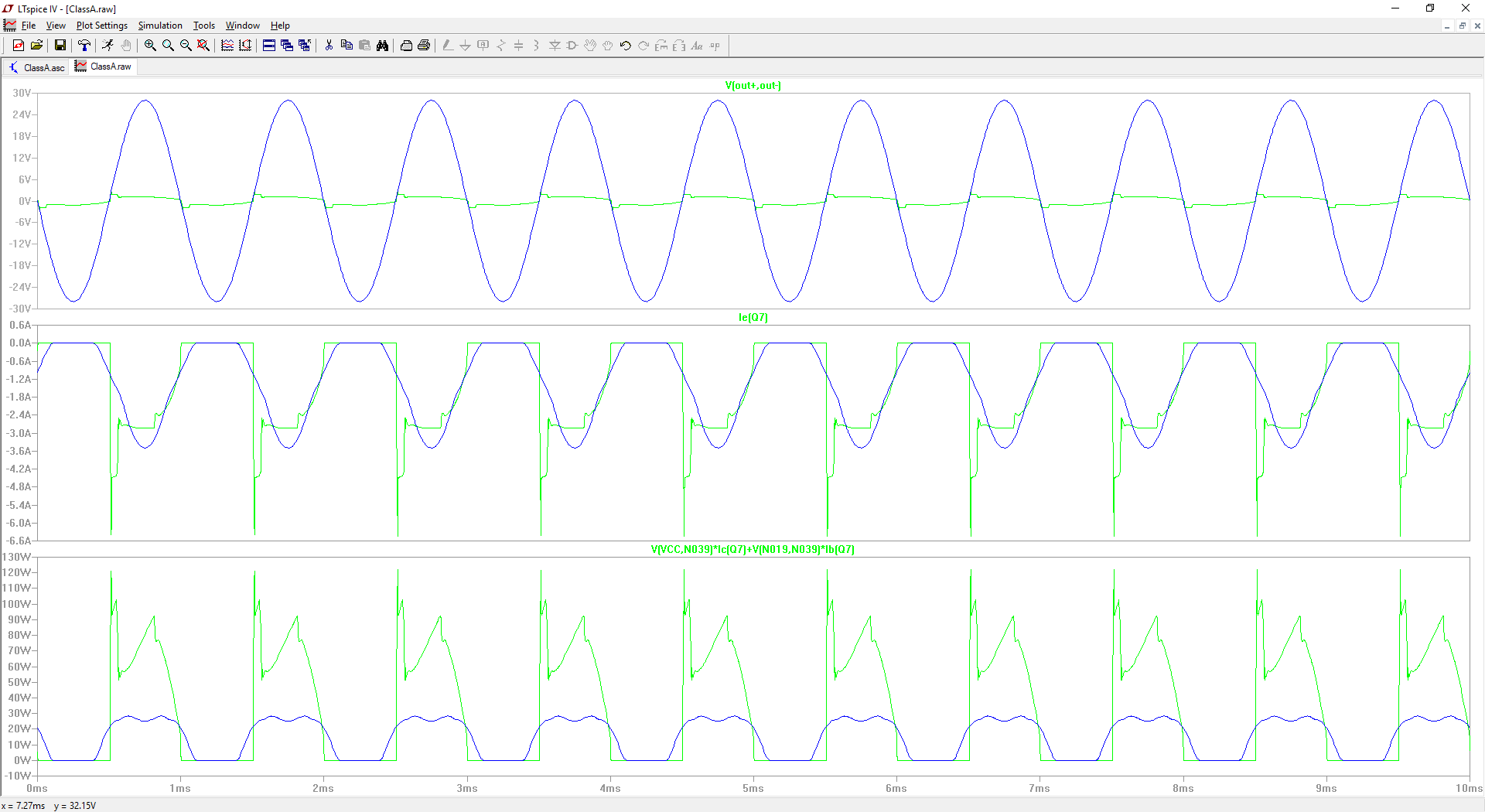The image size is (1485, 812).
Task: Click the redo arrow icon
Action: [643, 46]
